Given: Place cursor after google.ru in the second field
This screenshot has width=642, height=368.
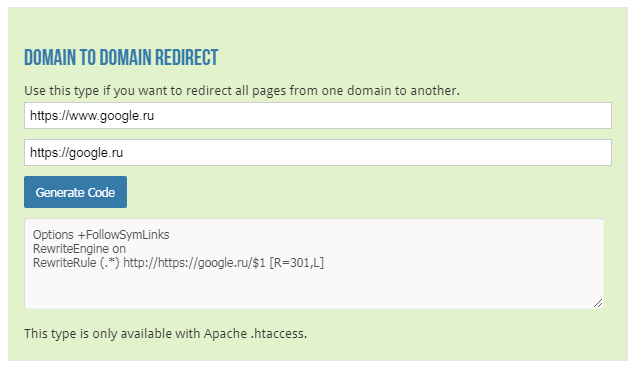Looking at the screenshot, I should (123, 153).
